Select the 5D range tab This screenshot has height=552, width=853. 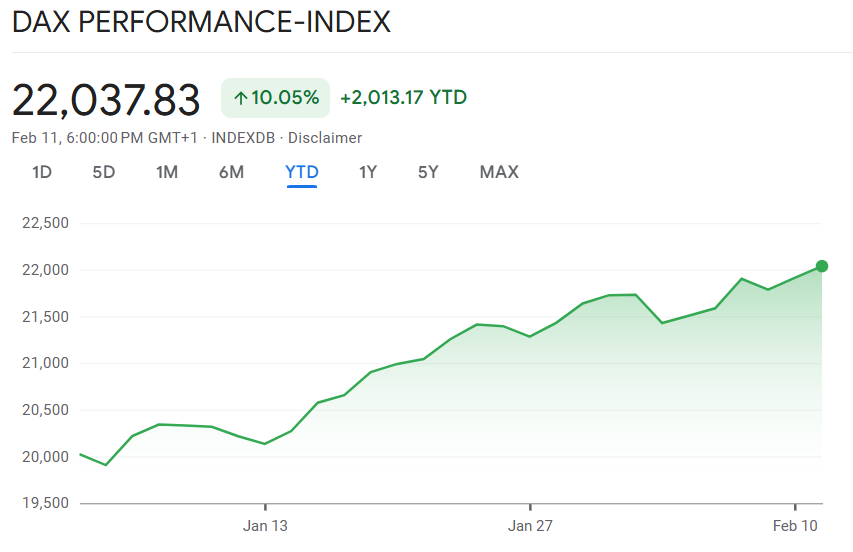(104, 172)
